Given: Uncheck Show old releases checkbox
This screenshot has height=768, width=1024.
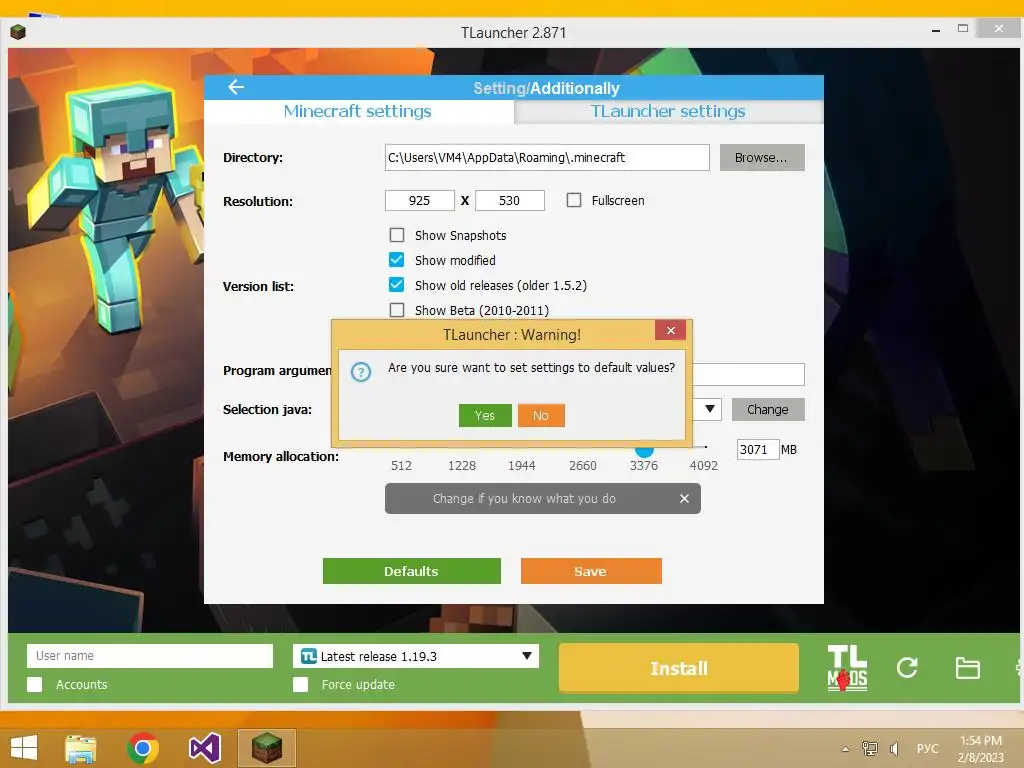Looking at the screenshot, I should [396, 285].
